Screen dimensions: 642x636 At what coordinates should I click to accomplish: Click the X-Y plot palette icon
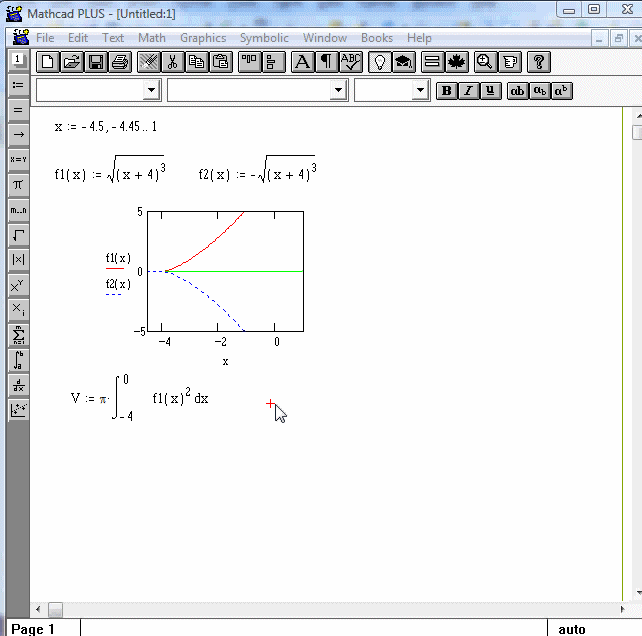pos(18,410)
